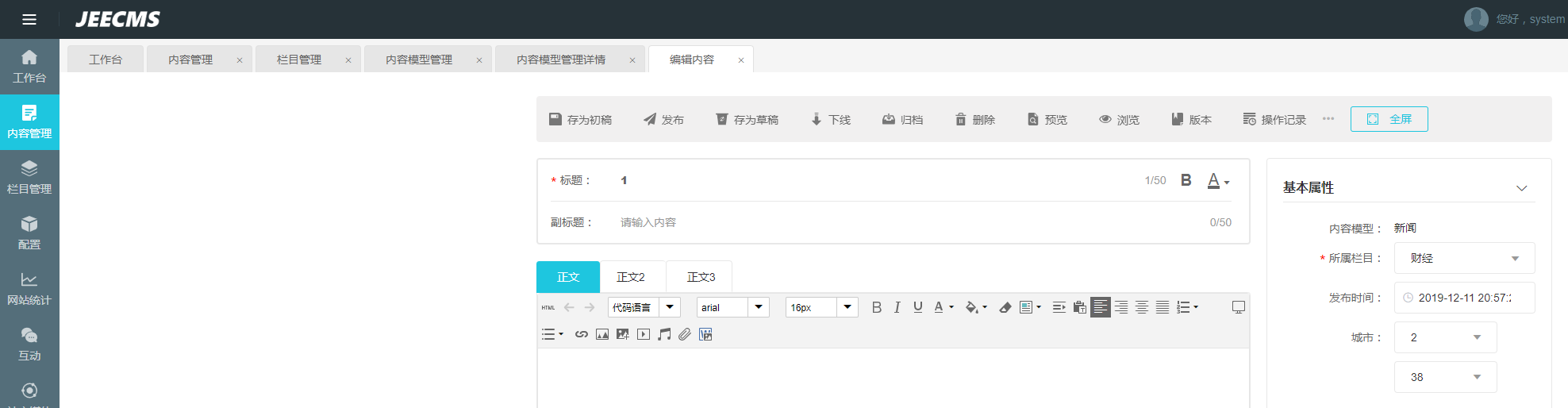Justify text in the editor

click(x=1163, y=307)
